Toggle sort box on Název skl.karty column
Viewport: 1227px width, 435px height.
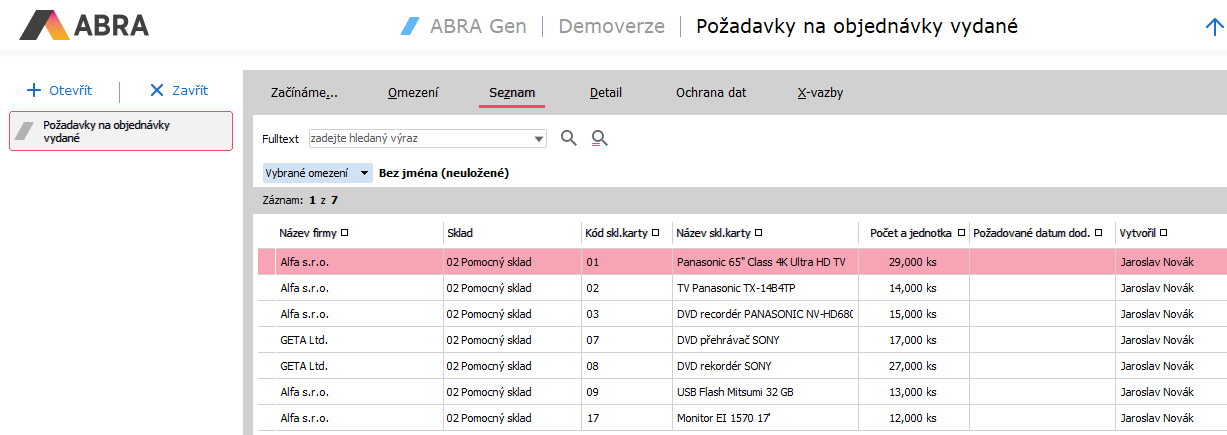758,233
